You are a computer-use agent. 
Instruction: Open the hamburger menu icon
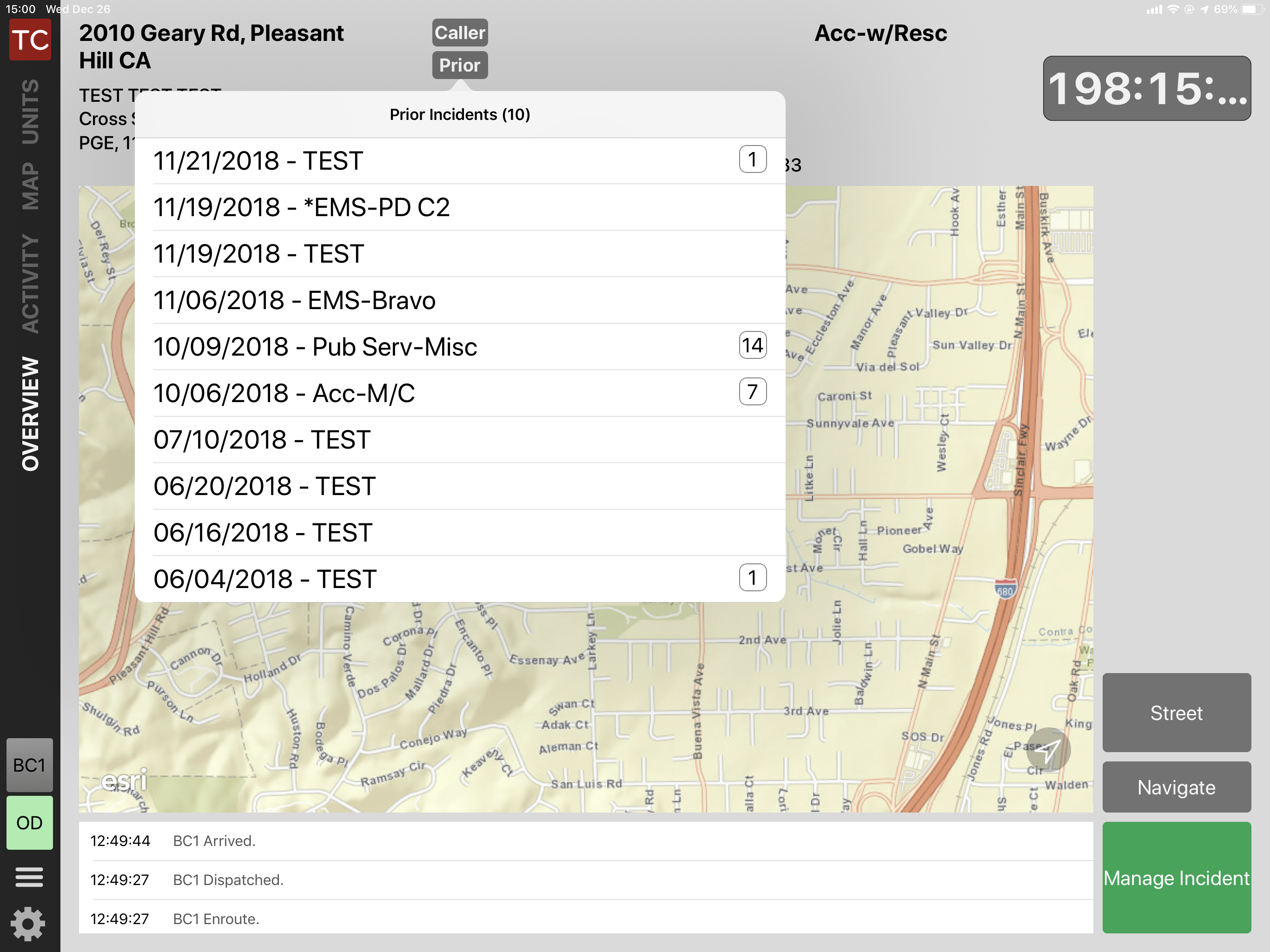click(x=29, y=877)
